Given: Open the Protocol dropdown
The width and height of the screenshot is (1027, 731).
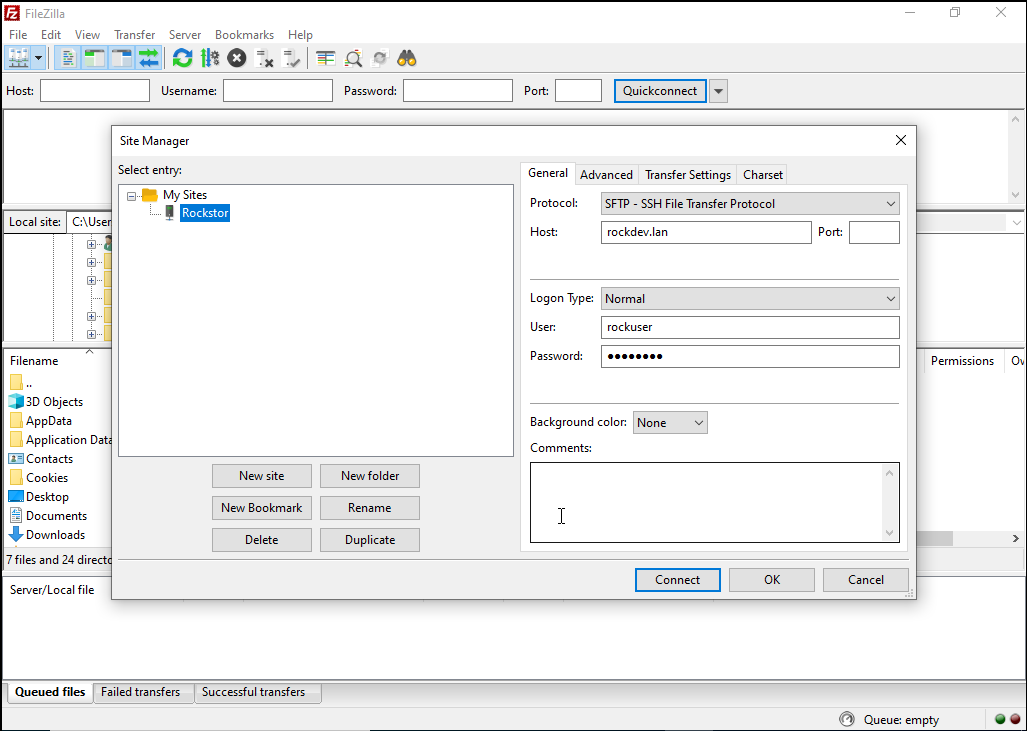Looking at the screenshot, I should click(749, 204).
